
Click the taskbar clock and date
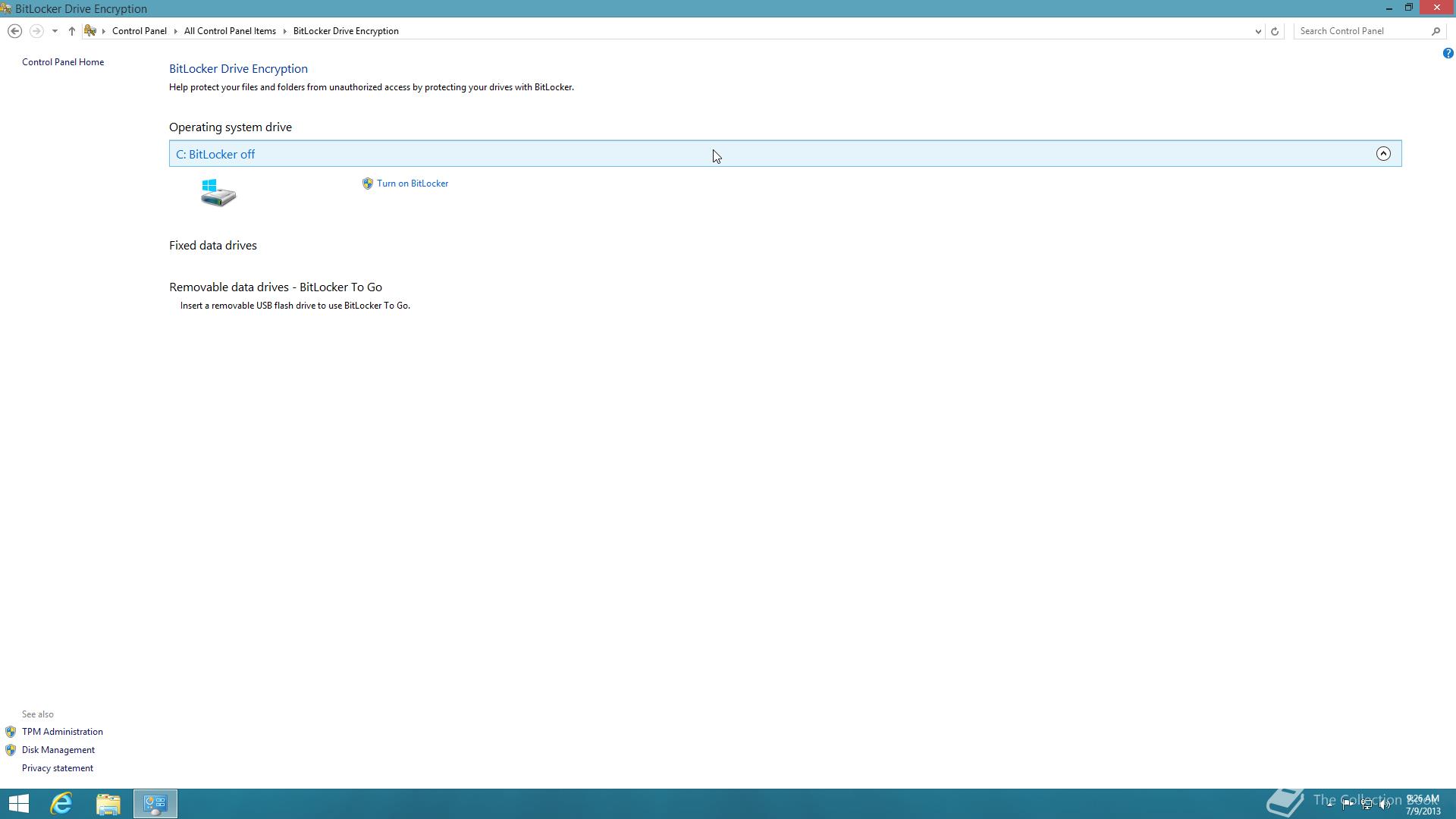click(1423, 805)
